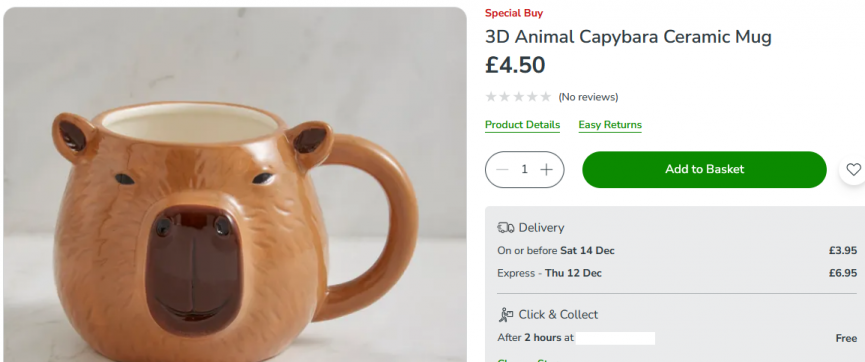Click the Delivery section heading
Screen dimensions: 865x362
pyautogui.click(x=541, y=227)
